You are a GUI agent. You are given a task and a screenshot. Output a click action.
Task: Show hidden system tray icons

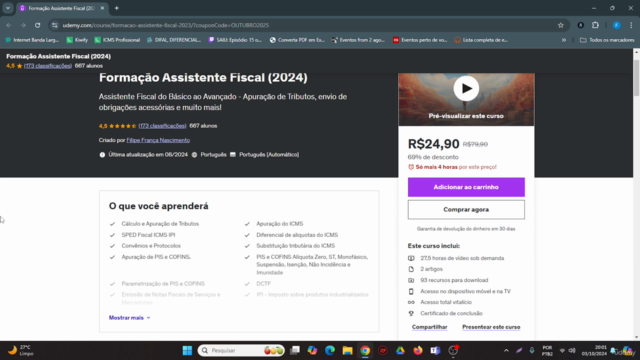click(x=506, y=350)
